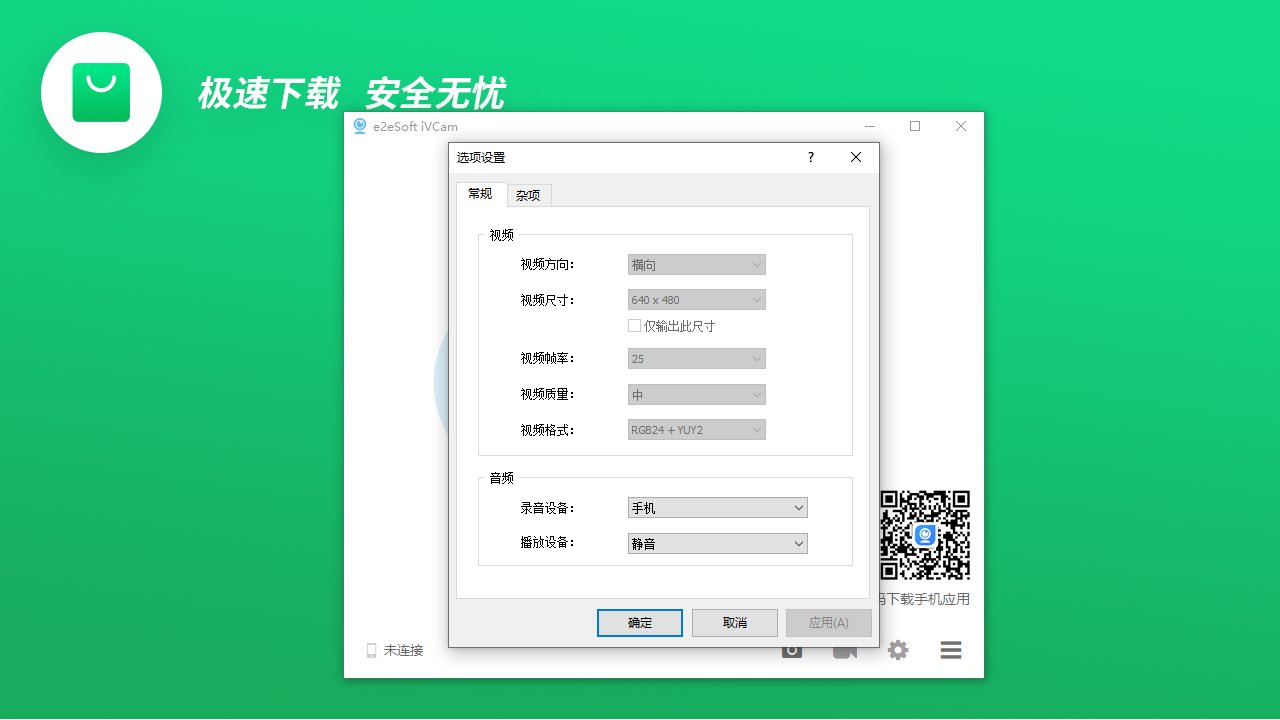Click the green shopping bag app logo

tap(101, 92)
